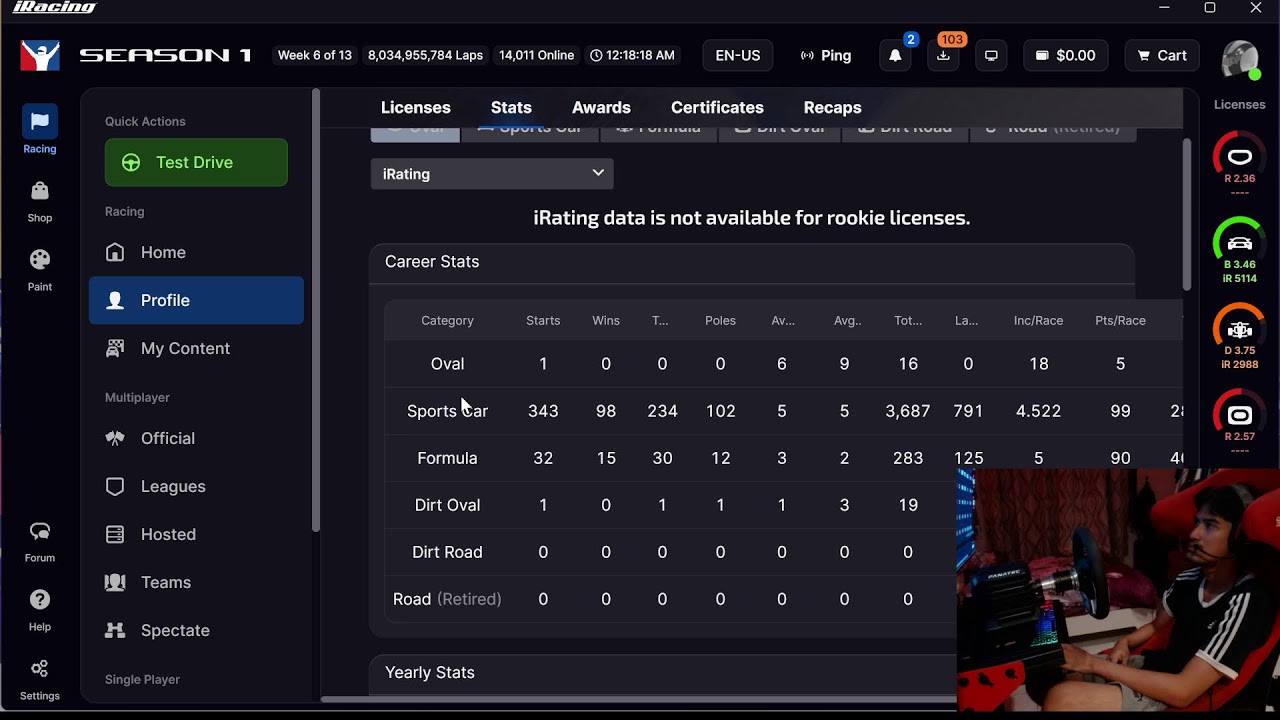Image resolution: width=1280 pixels, height=720 pixels.
Task: Click Formula license gauge D 3.75
Action: coord(1239,337)
